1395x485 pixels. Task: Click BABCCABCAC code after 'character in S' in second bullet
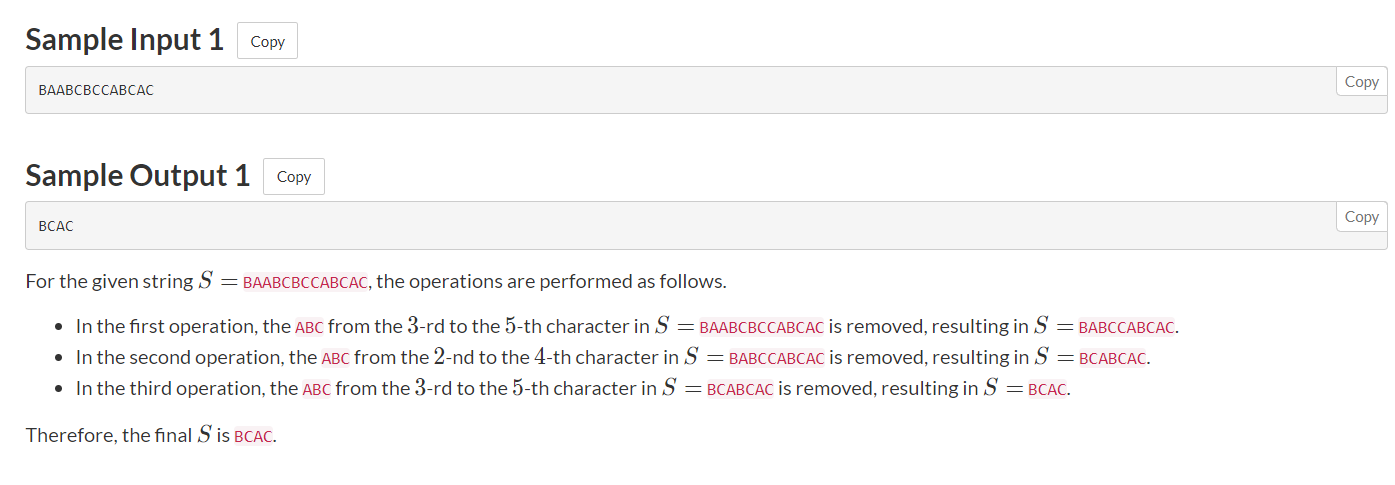pos(777,358)
